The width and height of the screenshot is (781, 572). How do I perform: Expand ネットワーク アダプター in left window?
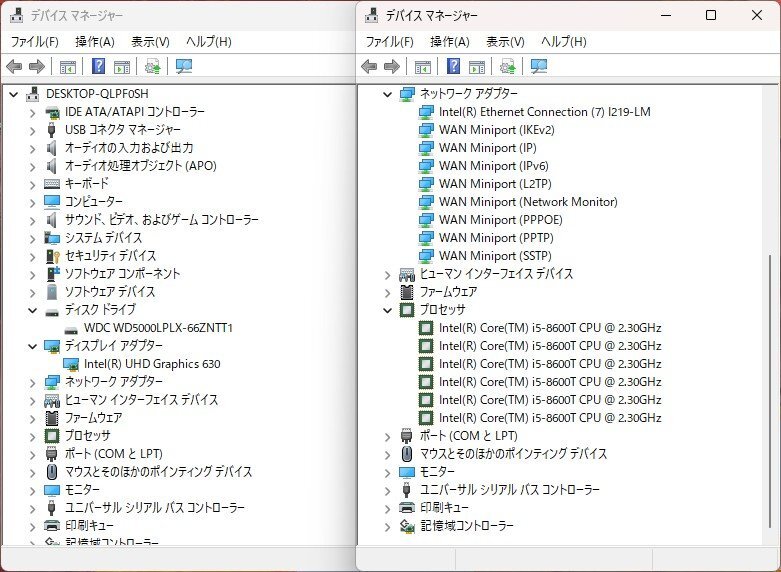(32, 383)
